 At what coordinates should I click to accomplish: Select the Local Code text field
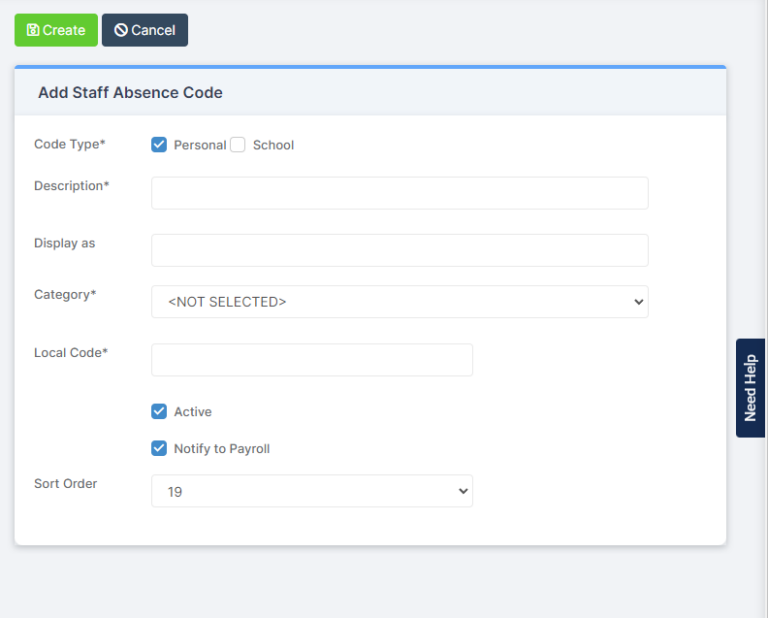coord(311,360)
